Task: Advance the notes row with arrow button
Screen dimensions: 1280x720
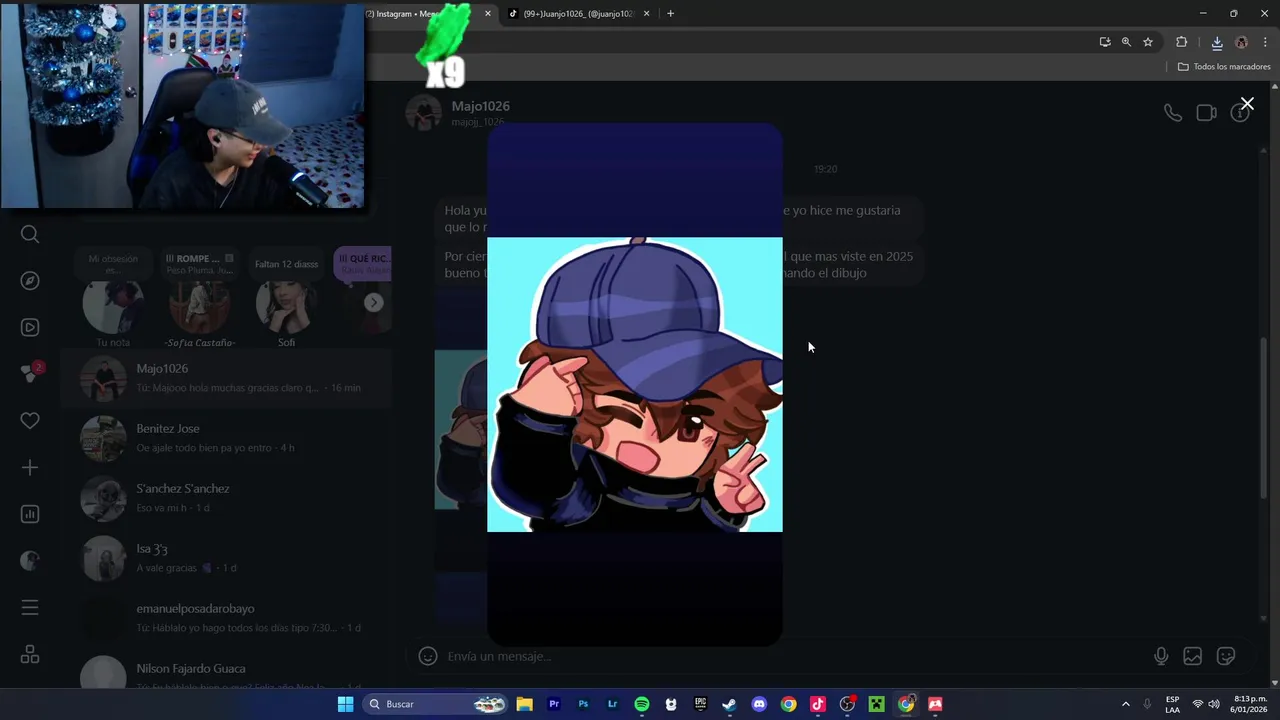Action: coord(374,302)
